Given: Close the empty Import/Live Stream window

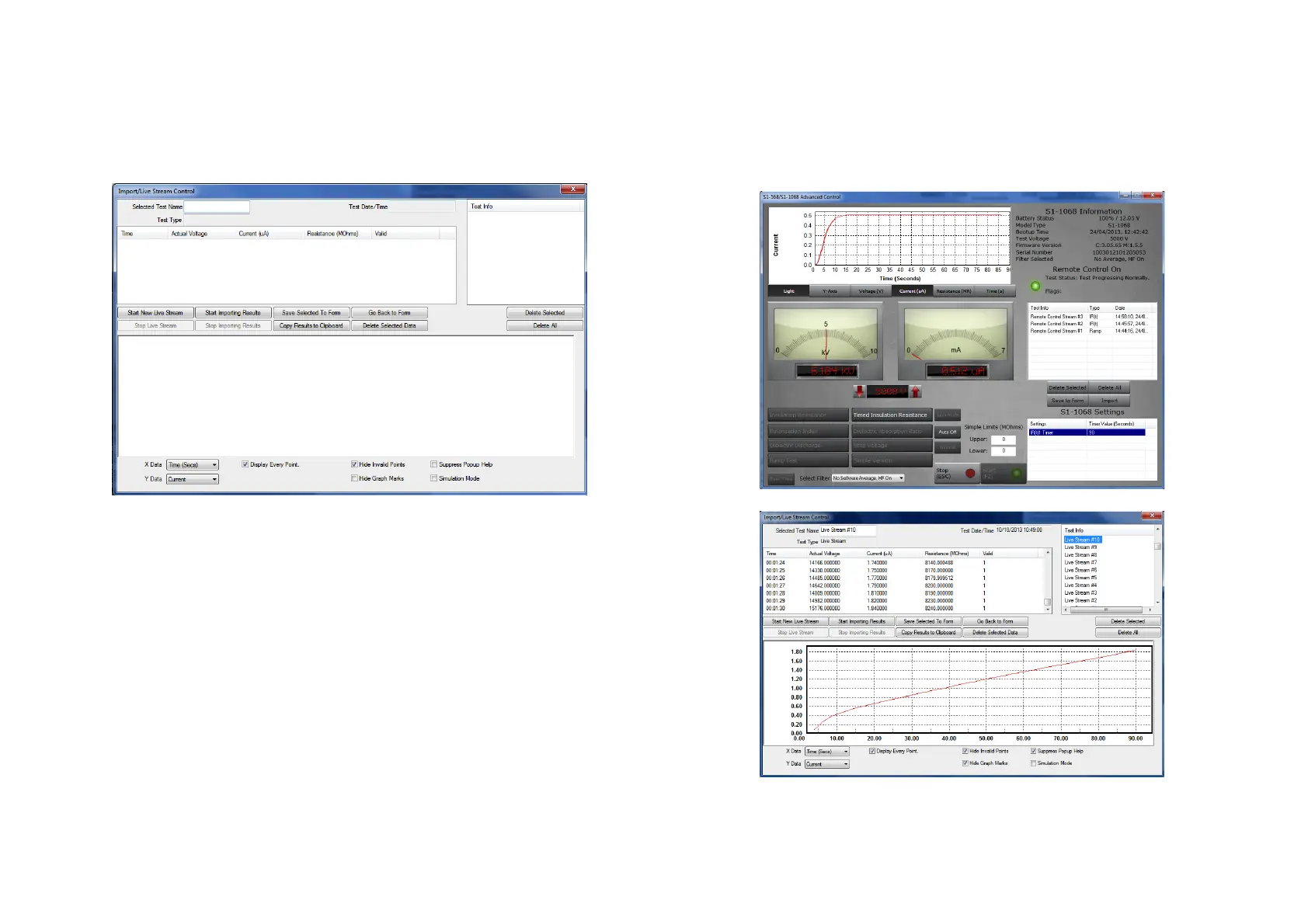Looking at the screenshot, I should tap(573, 189).
